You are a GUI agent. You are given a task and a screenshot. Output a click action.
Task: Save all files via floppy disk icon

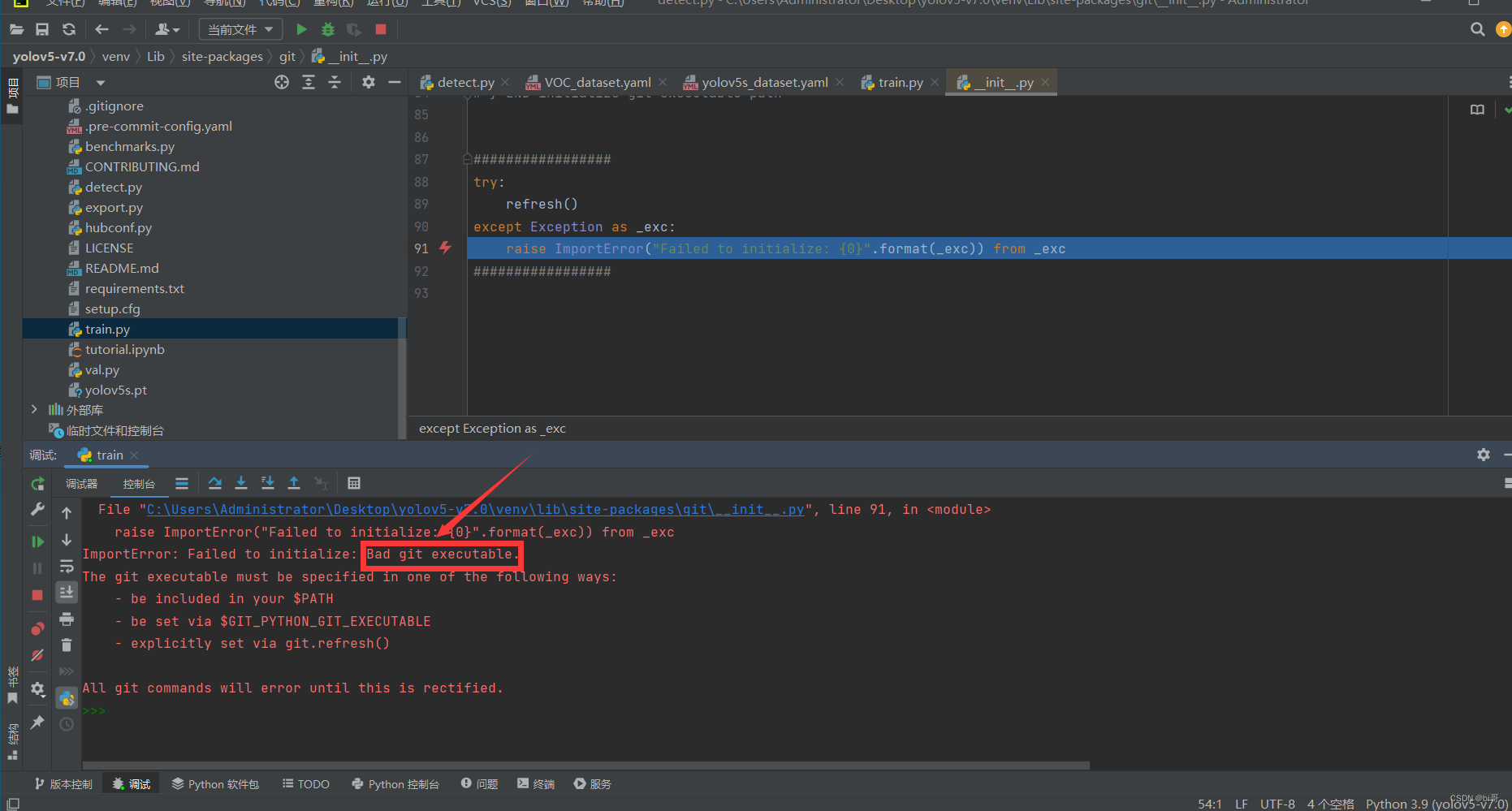[x=42, y=29]
